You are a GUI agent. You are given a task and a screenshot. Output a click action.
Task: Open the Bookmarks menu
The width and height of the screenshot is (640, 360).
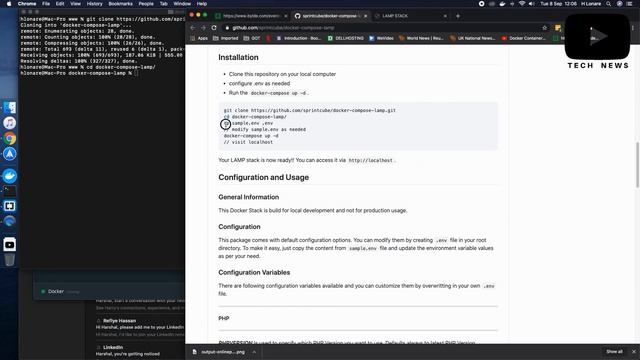click(x=120, y=4)
